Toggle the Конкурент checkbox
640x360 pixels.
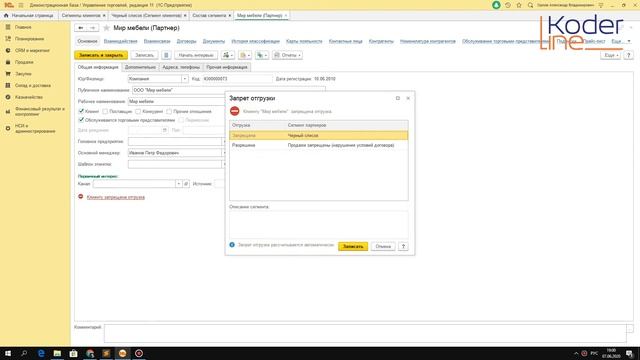point(138,111)
